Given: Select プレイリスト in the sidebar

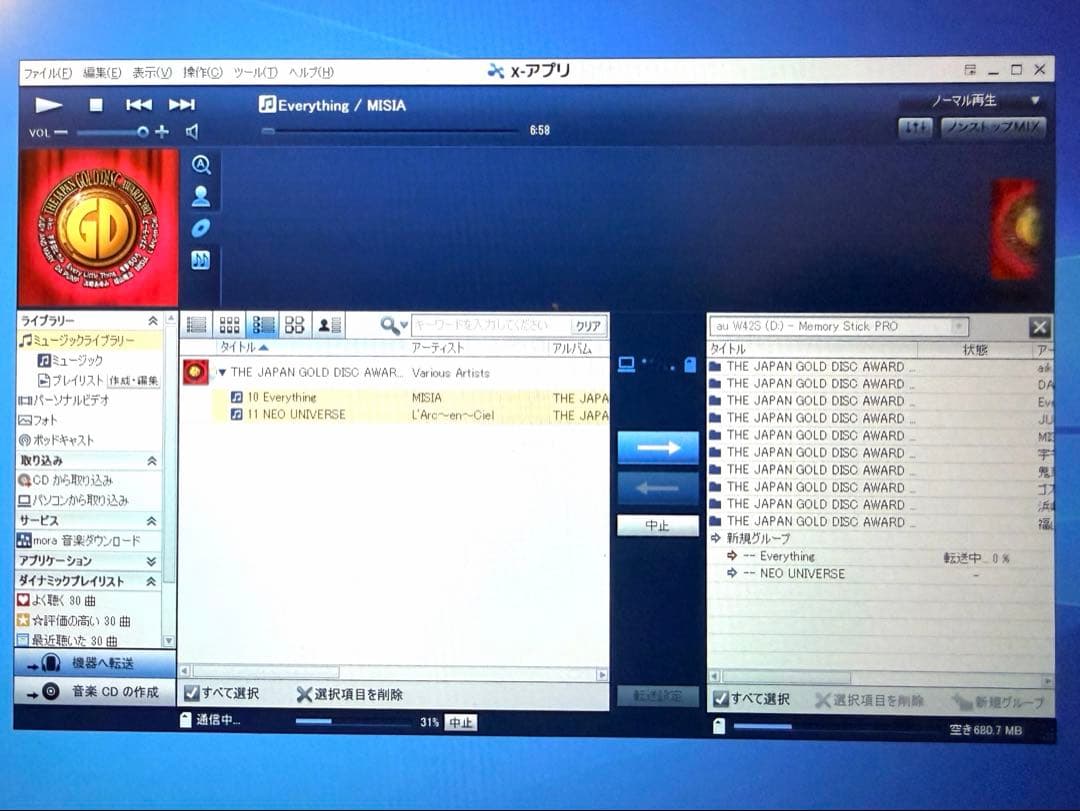Looking at the screenshot, I should click(x=70, y=380).
